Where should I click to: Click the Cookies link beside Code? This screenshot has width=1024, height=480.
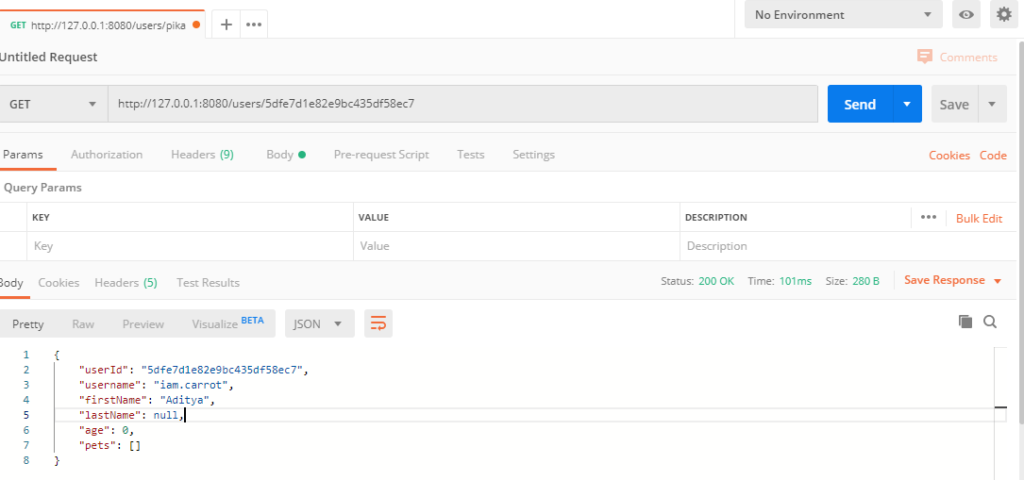[949, 155]
